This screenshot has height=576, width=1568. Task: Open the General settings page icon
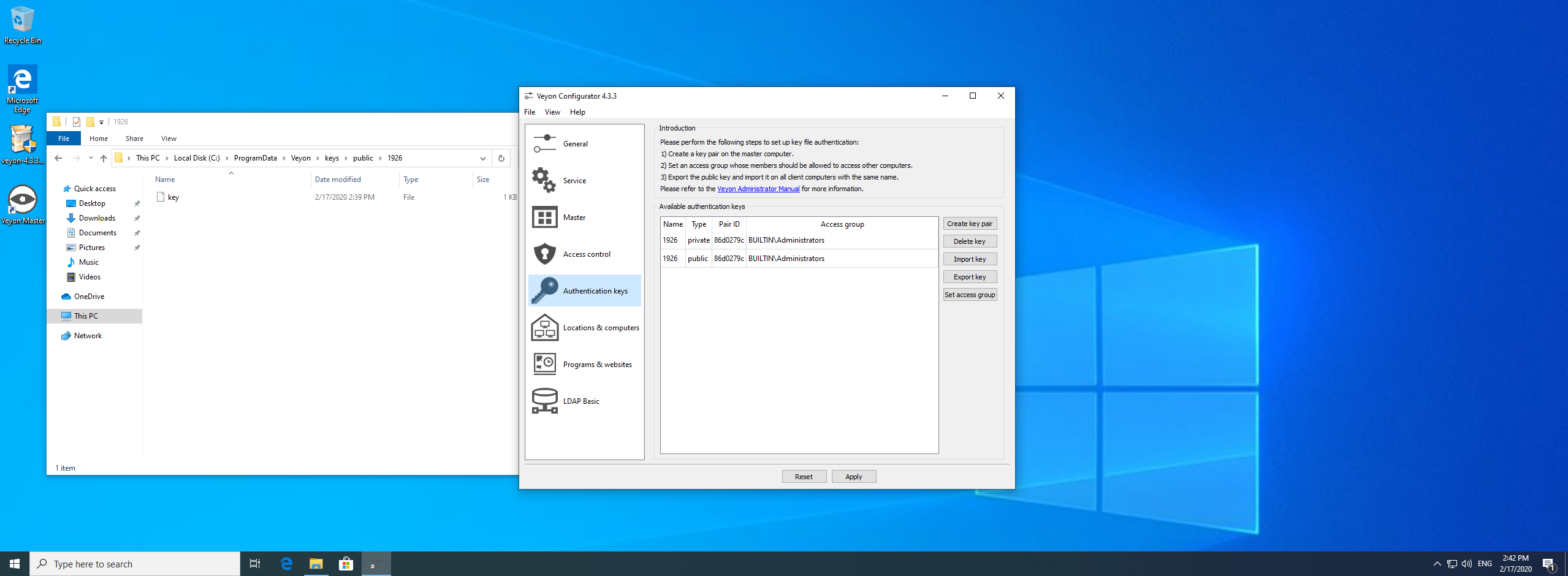point(544,143)
